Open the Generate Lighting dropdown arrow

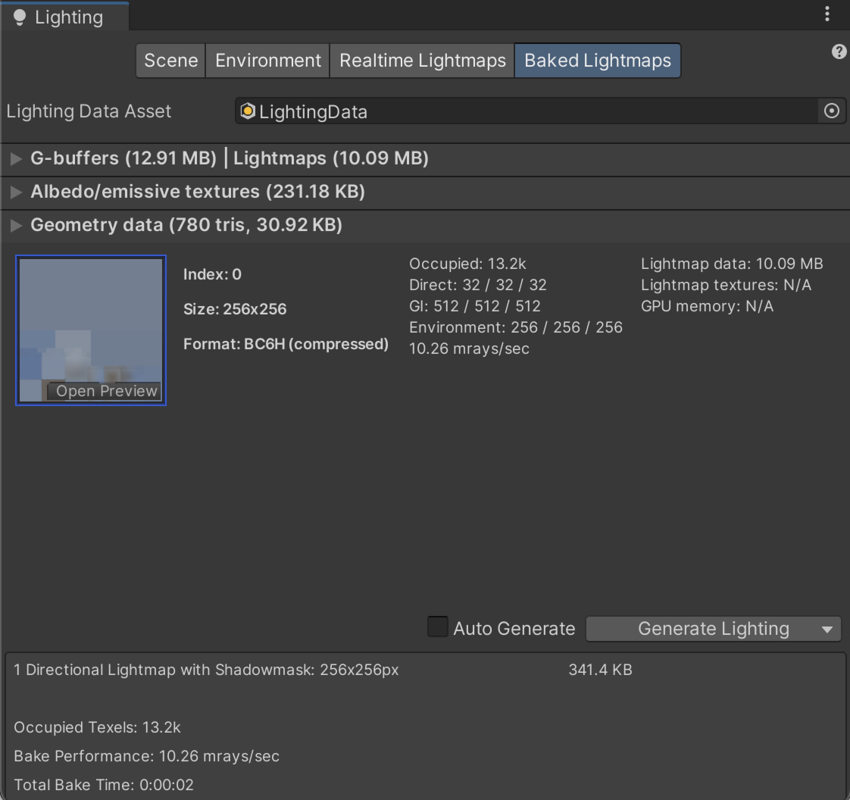827,629
